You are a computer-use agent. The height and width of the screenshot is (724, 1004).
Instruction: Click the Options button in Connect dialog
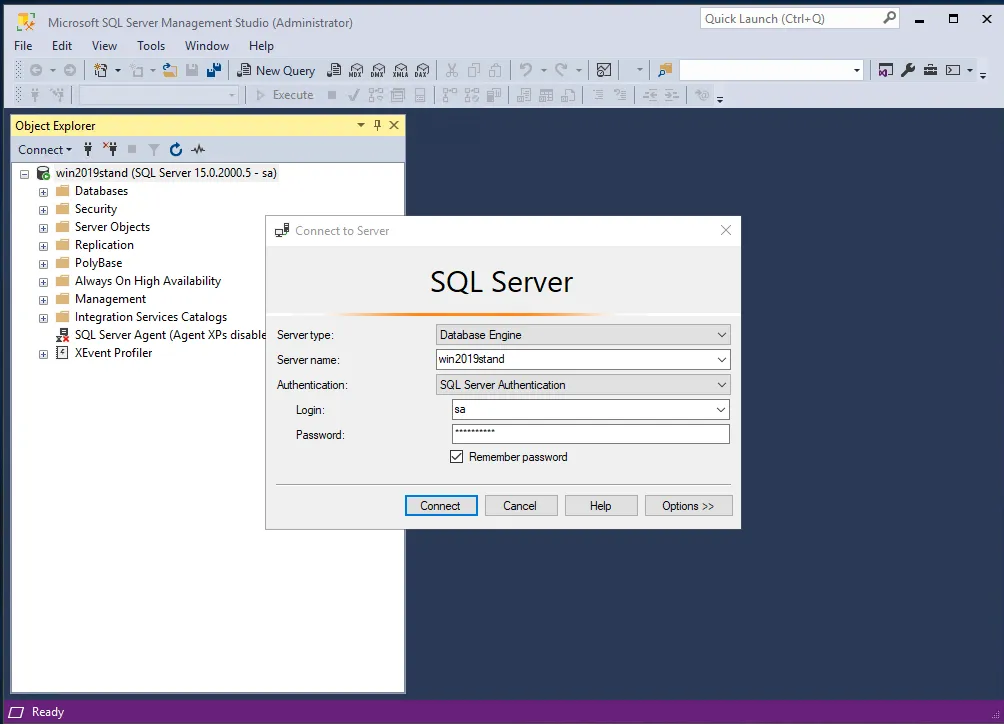(x=688, y=505)
